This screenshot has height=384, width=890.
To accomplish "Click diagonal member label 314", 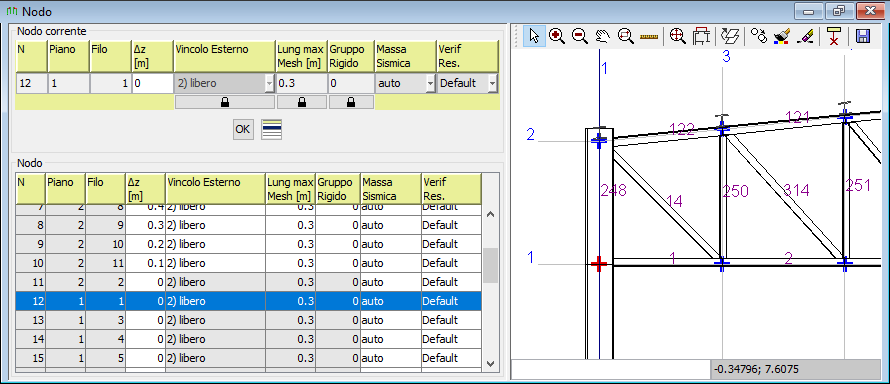I will click(796, 191).
